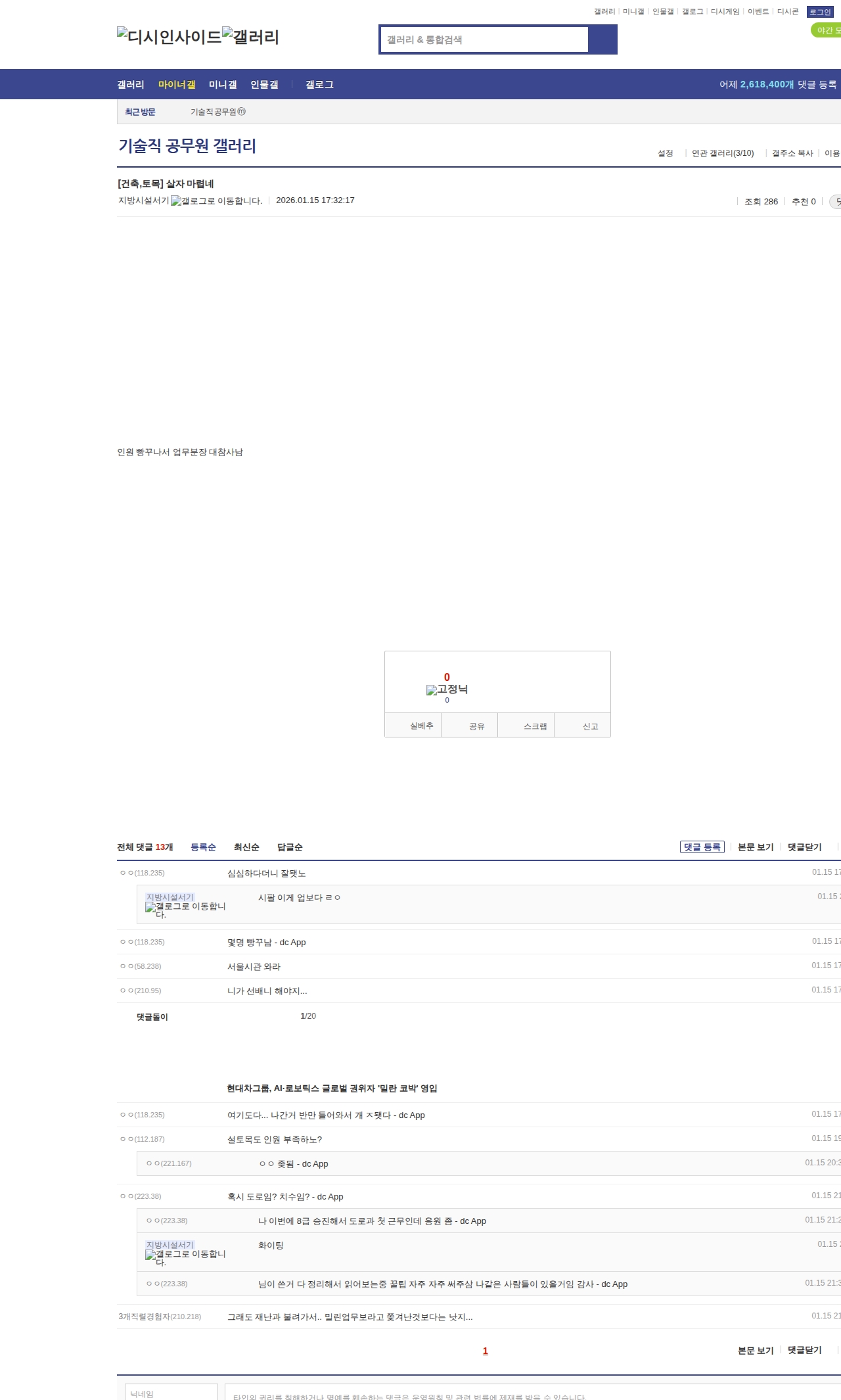Screen dimensions: 841x1400
Task: Open recently visited 기술직 공무원ⓜ link
Action: coord(218,112)
